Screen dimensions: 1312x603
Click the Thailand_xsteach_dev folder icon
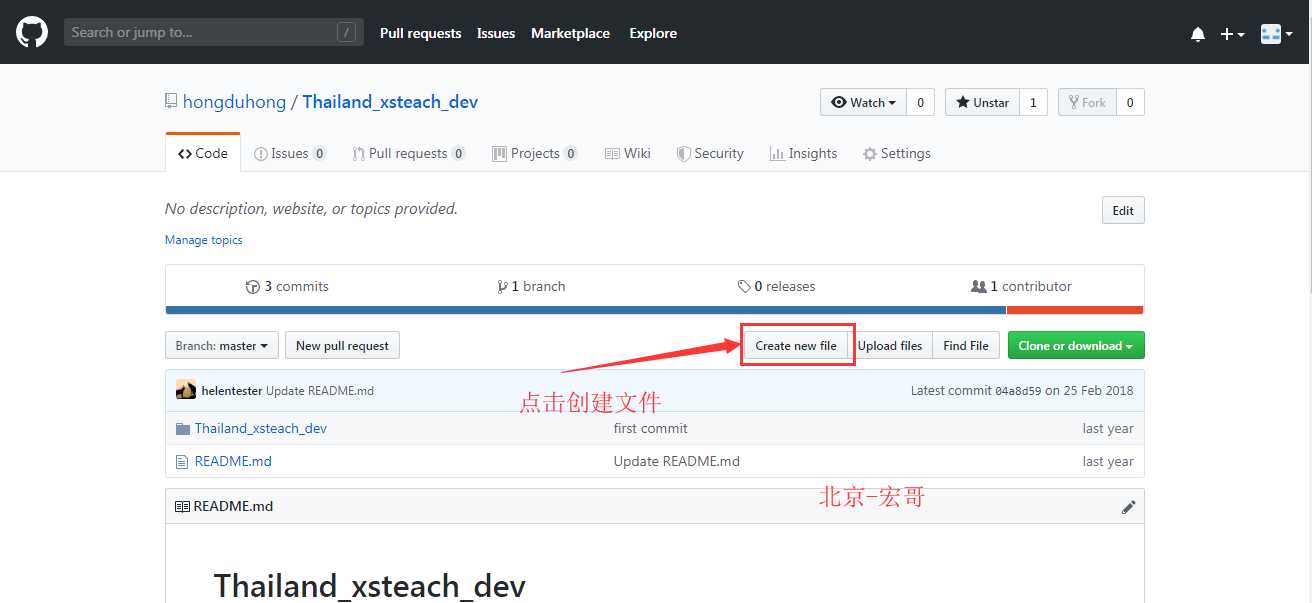coord(183,429)
